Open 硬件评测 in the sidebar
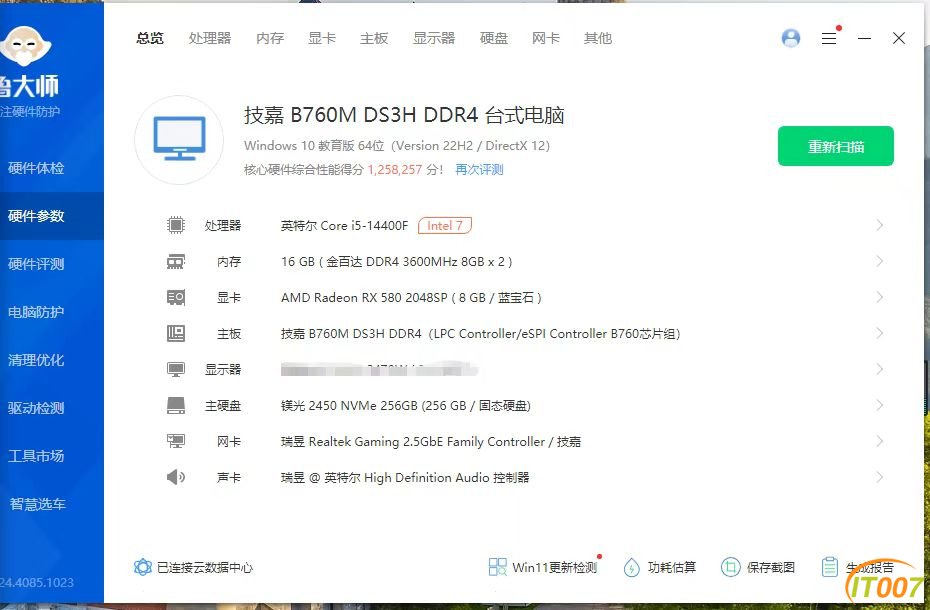Viewport: 930px width, 610px height. pyautogui.click(x=36, y=264)
